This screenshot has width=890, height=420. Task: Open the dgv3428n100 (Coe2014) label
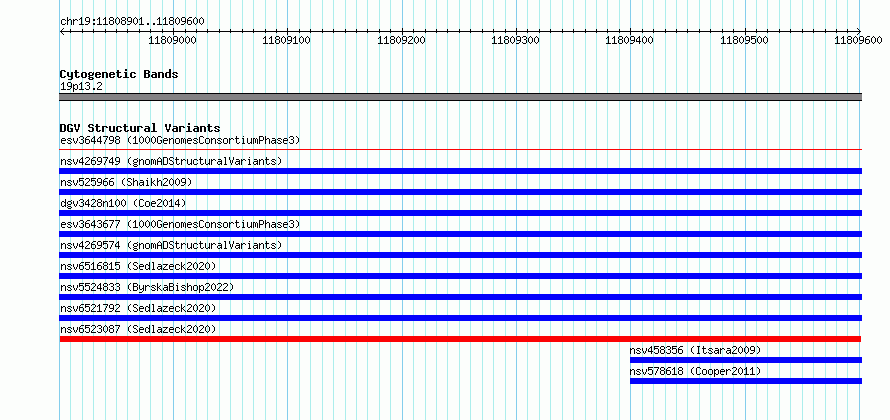pyautogui.click(x=123, y=203)
